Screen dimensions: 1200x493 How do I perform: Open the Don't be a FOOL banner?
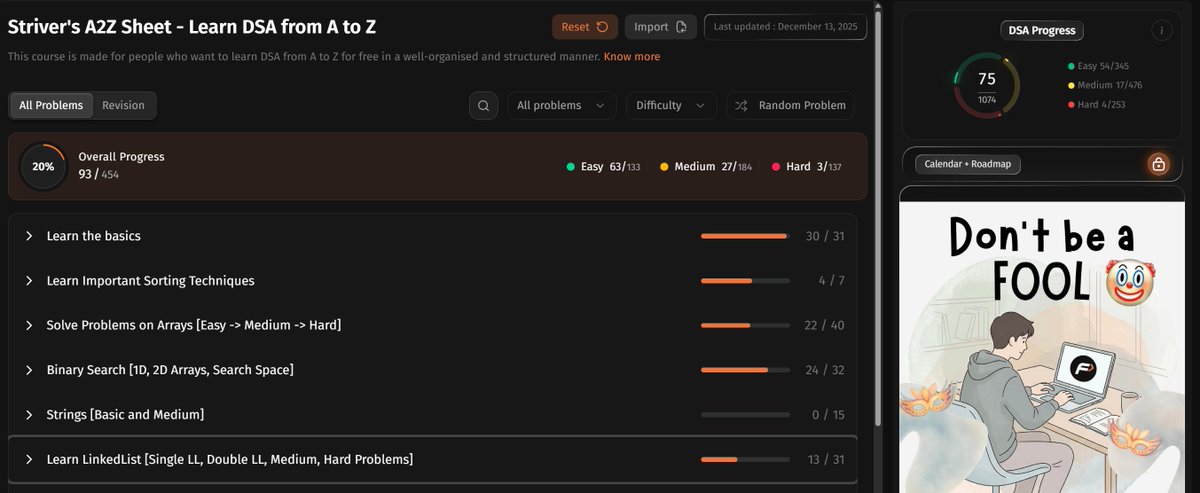click(x=1042, y=339)
